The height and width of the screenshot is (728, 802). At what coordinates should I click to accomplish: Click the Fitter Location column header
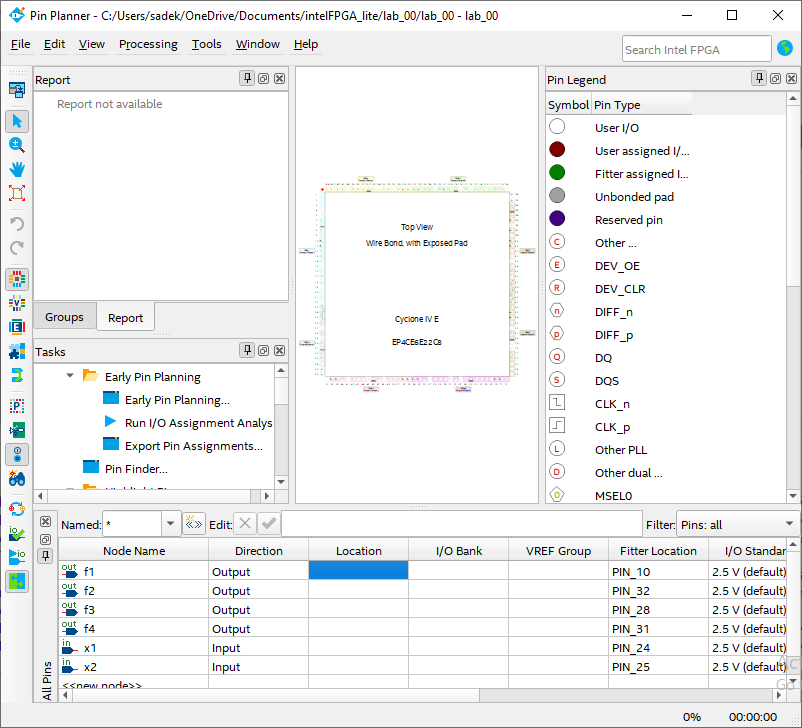pos(658,551)
